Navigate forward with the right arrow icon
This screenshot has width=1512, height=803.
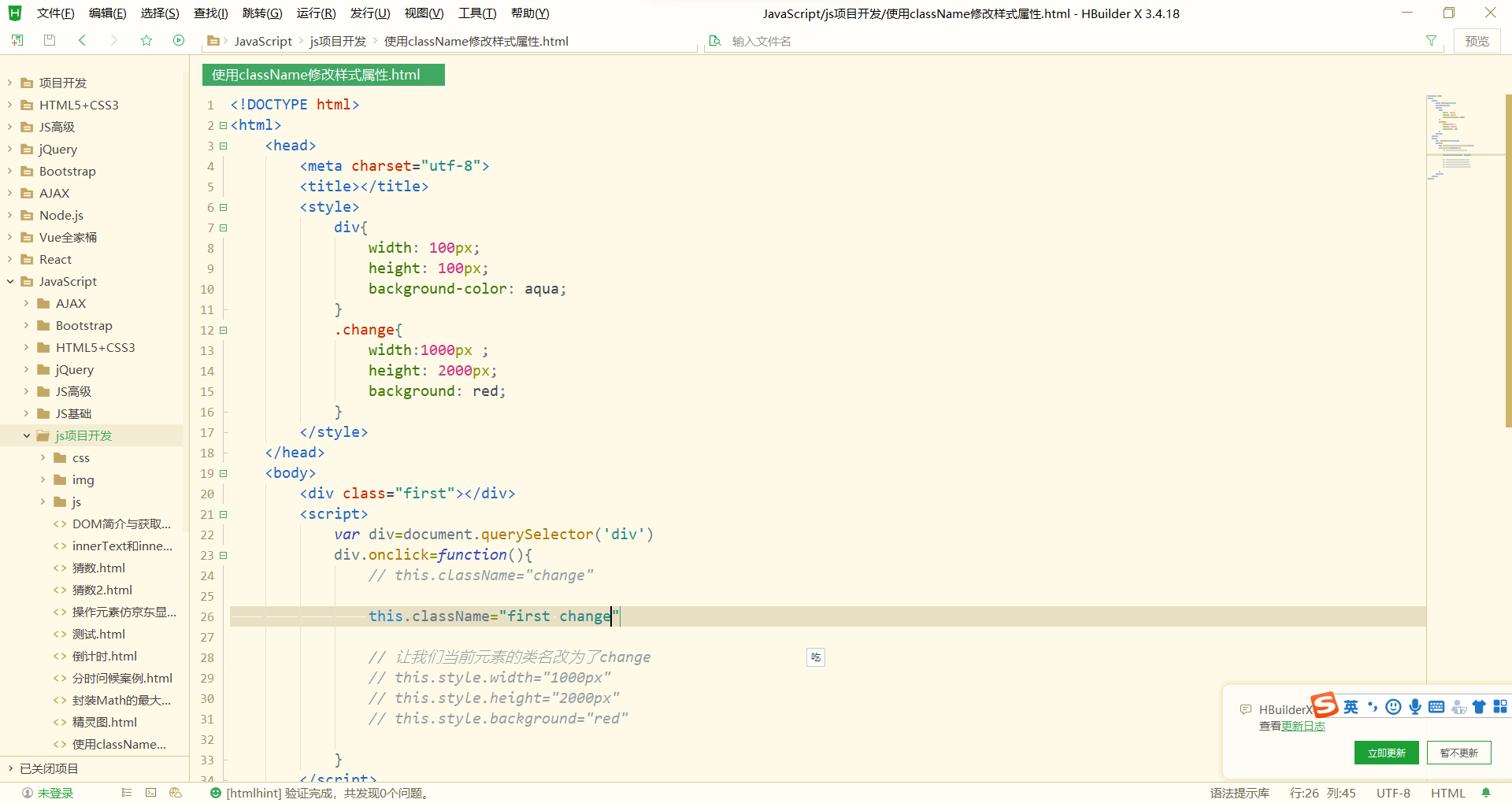coord(114,40)
